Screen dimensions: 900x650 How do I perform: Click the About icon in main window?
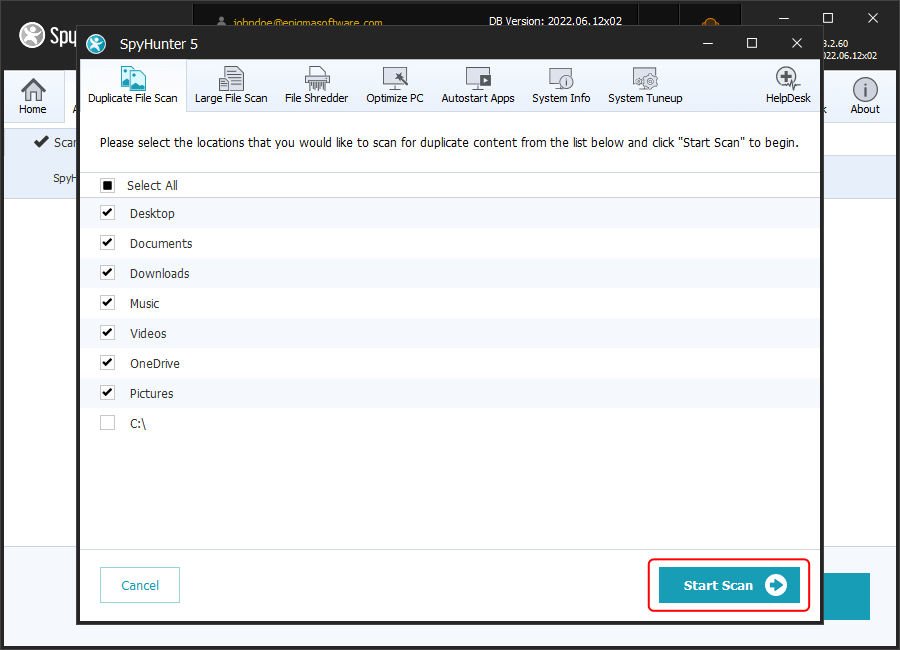(865, 96)
